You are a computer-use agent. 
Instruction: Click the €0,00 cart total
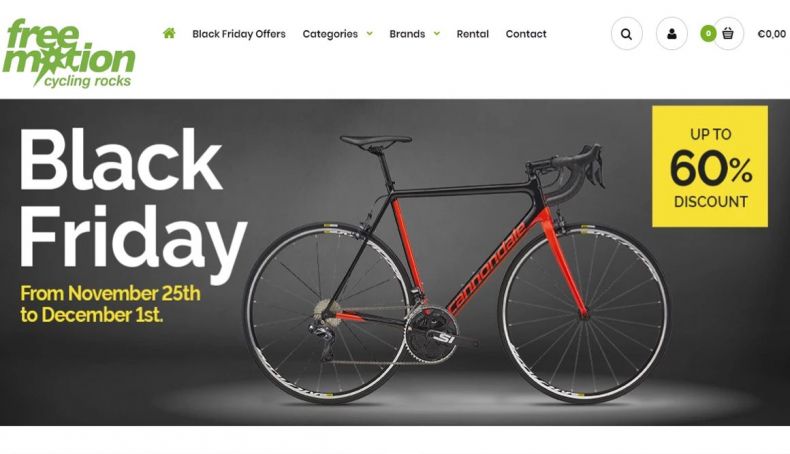[x=771, y=34]
